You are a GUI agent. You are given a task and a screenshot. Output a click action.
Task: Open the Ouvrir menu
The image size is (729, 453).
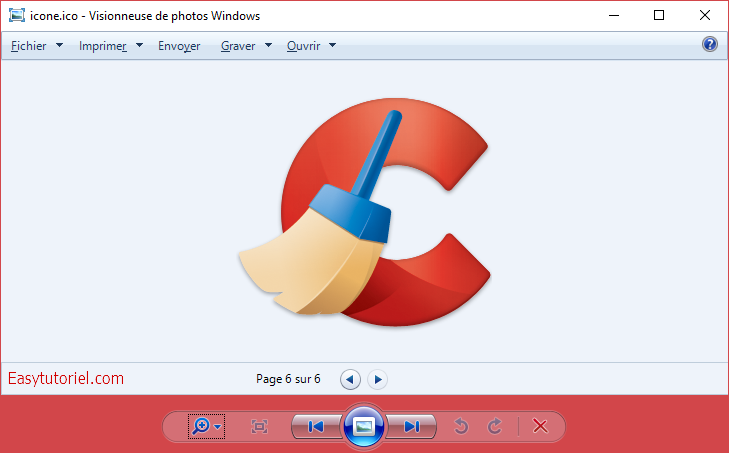click(x=304, y=46)
